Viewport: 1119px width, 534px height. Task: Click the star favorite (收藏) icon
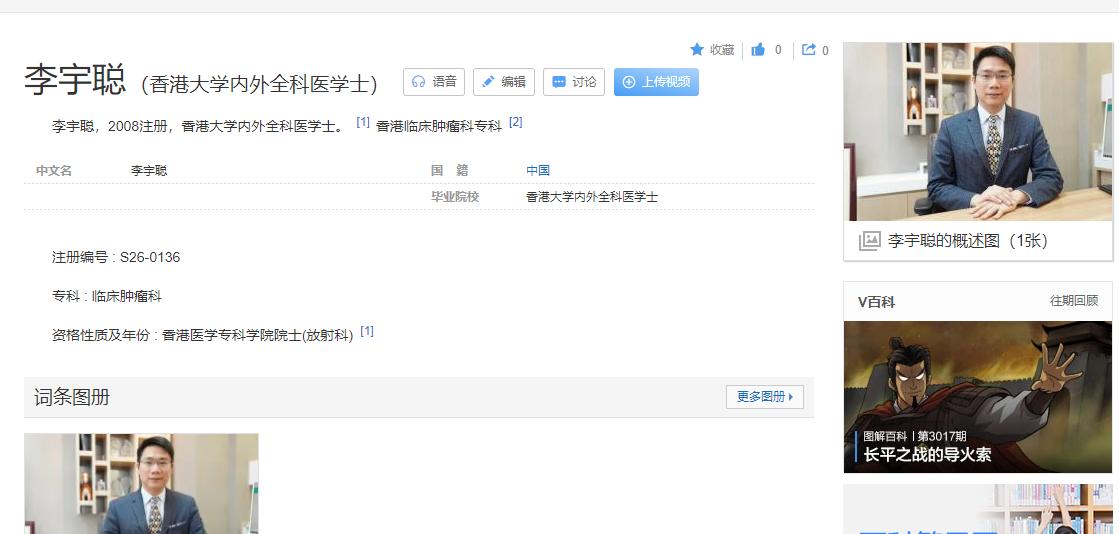pyautogui.click(x=697, y=50)
